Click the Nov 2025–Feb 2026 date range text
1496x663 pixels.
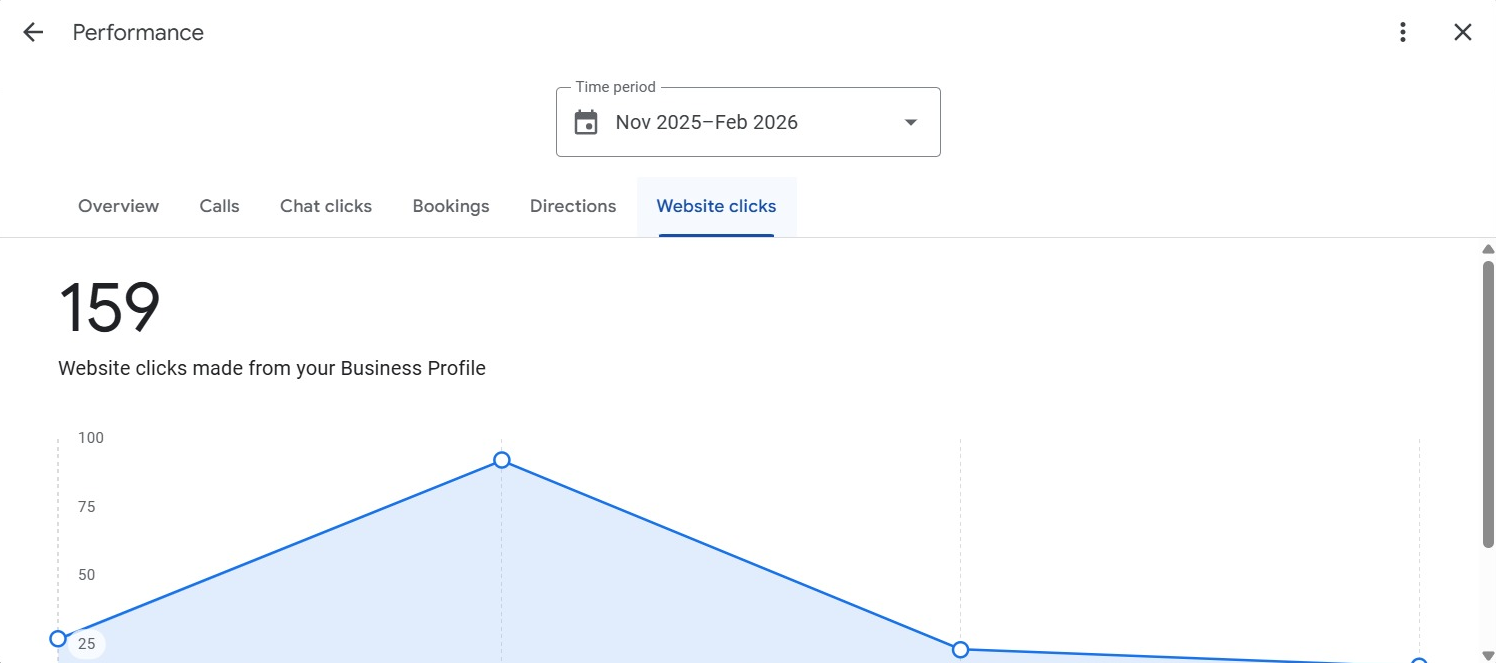(706, 123)
